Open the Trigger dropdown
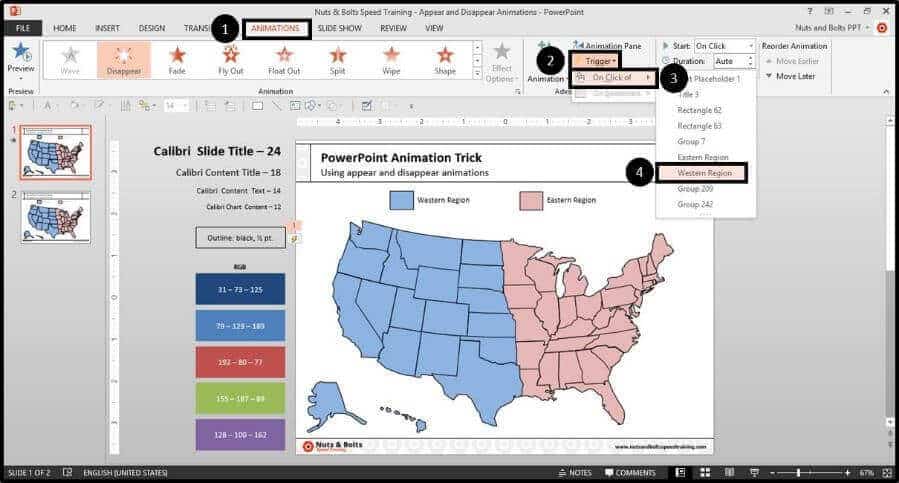Viewport: 899px width, 483px height. pyautogui.click(x=596, y=61)
